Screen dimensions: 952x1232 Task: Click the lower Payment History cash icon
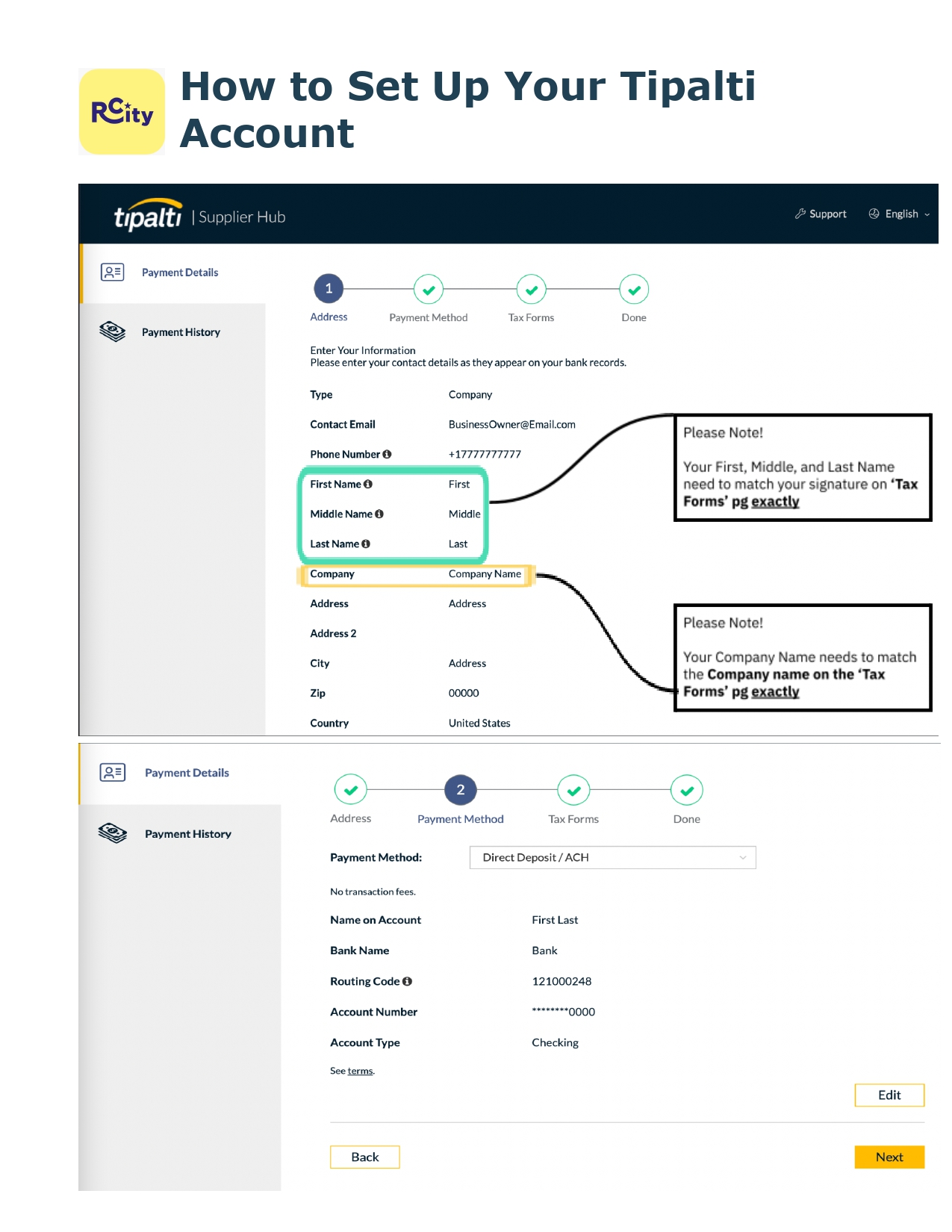coord(113,833)
